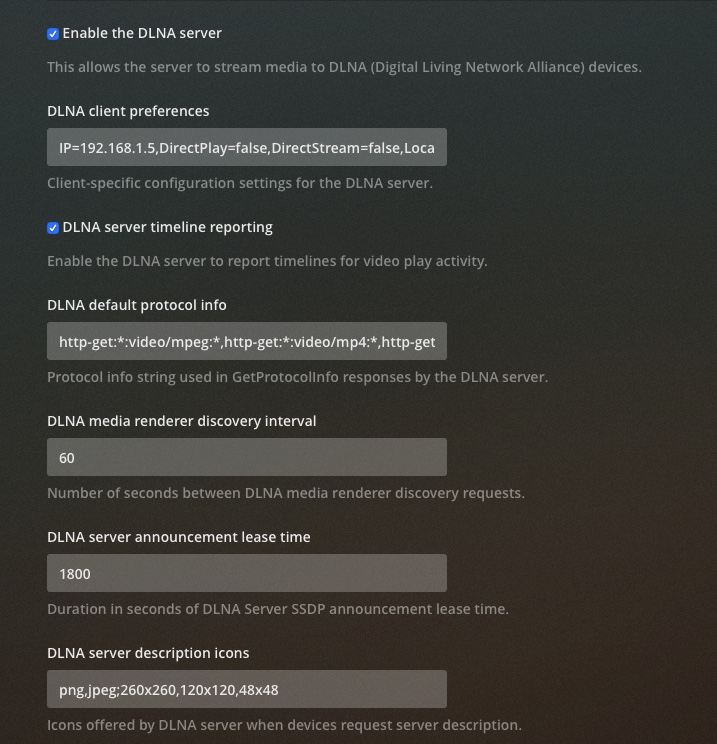Click the "DLNA server description icons" label
717x744 pixels.
point(148,653)
